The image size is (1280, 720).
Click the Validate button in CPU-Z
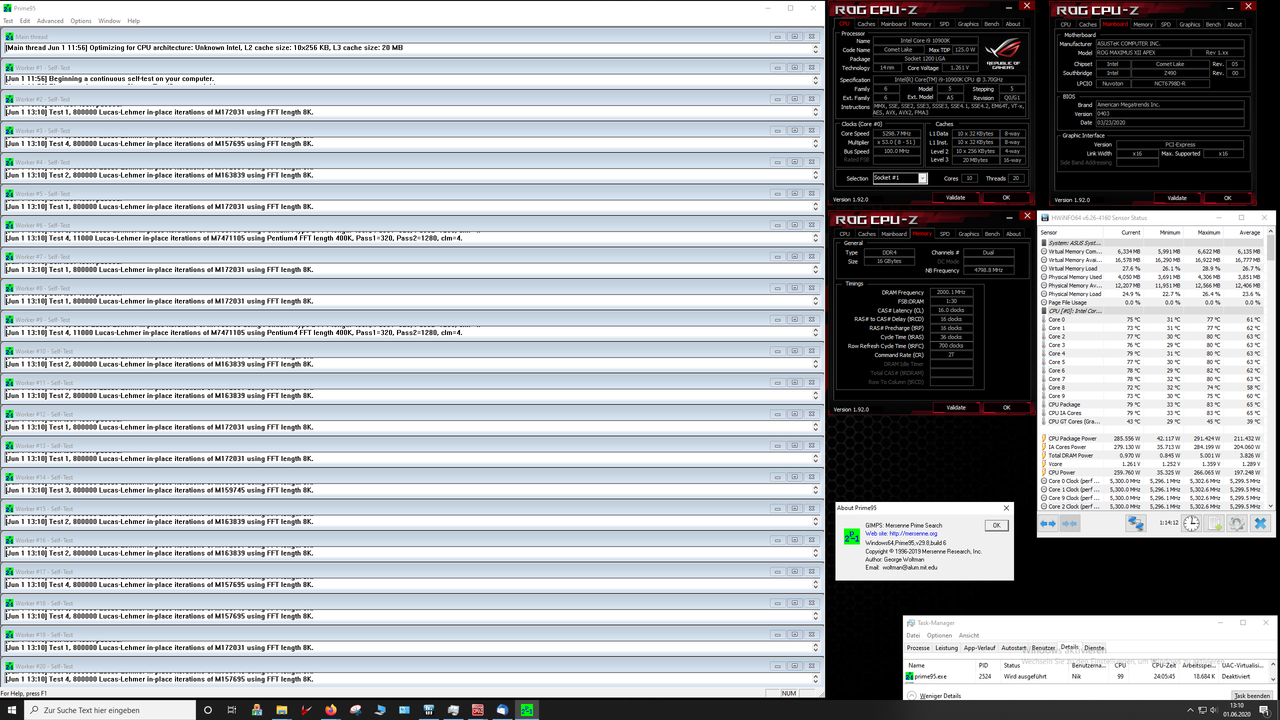tap(955, 197)
